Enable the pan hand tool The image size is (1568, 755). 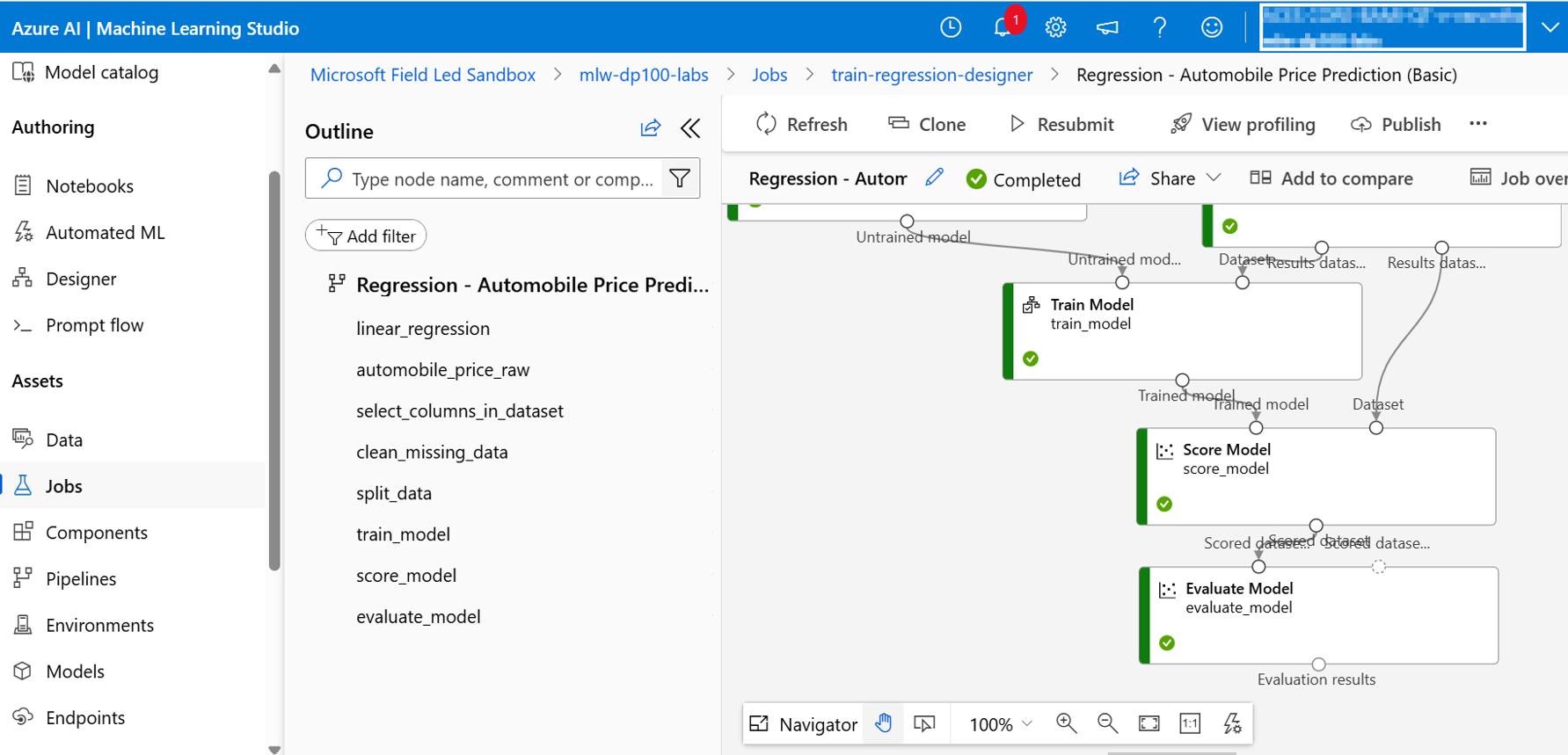pyautogui.click(x=884, y=723)
